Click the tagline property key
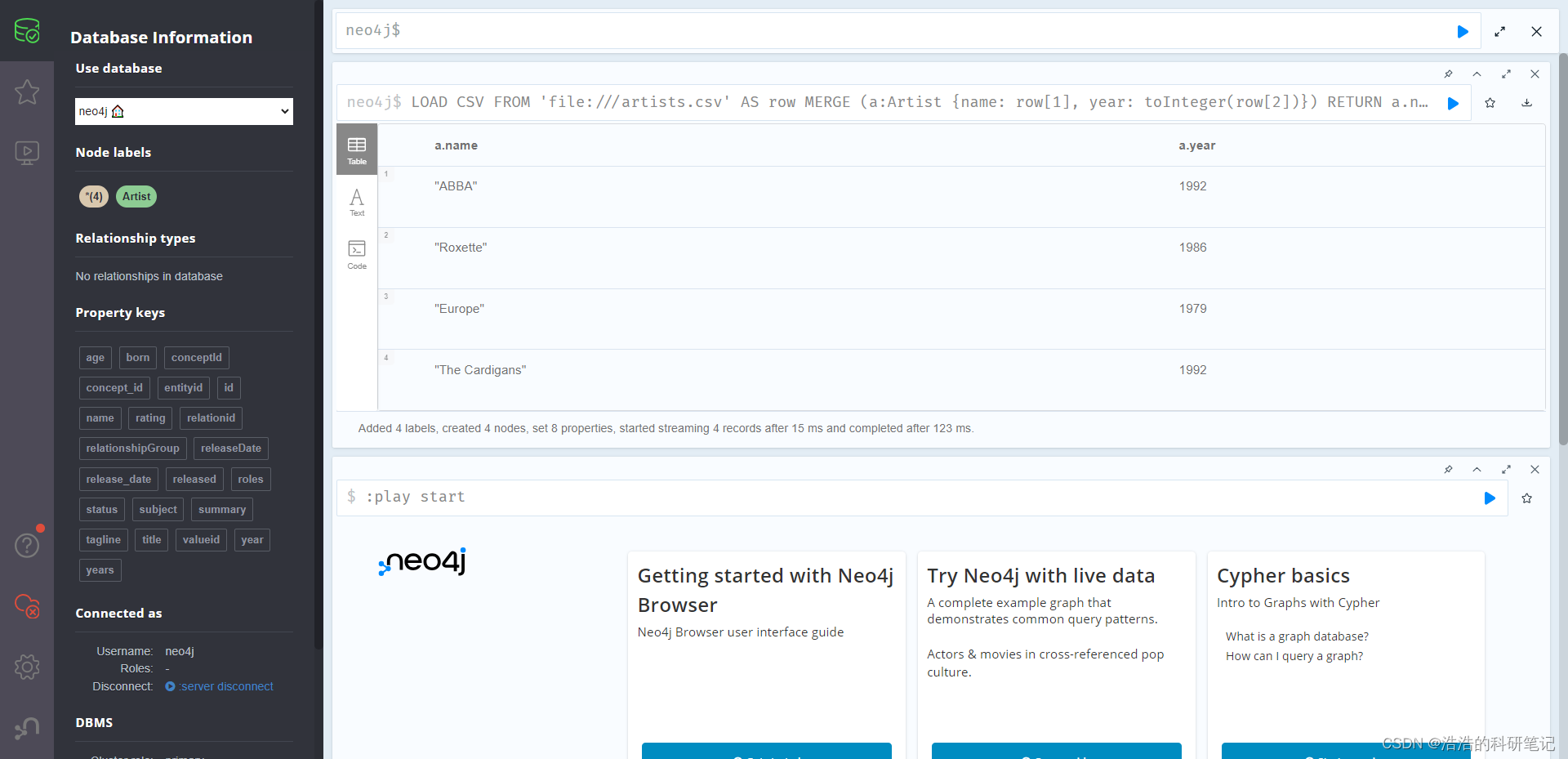 104,540
